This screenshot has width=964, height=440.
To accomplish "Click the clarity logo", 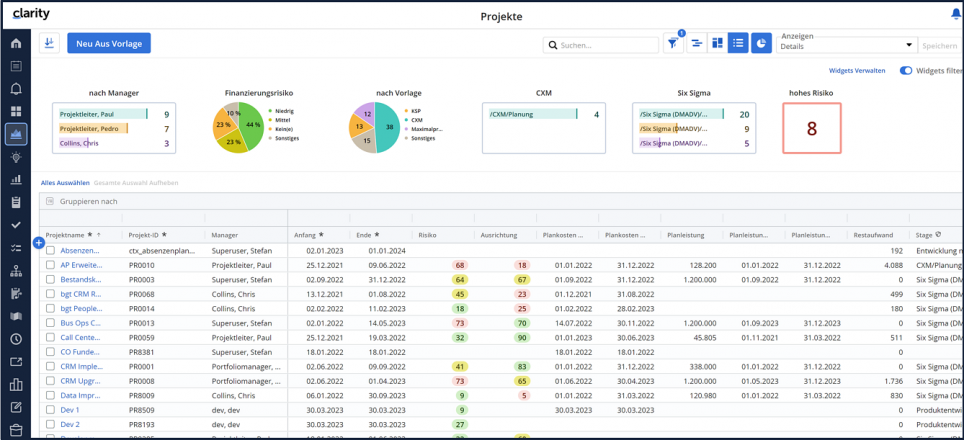I will [30, 15].
